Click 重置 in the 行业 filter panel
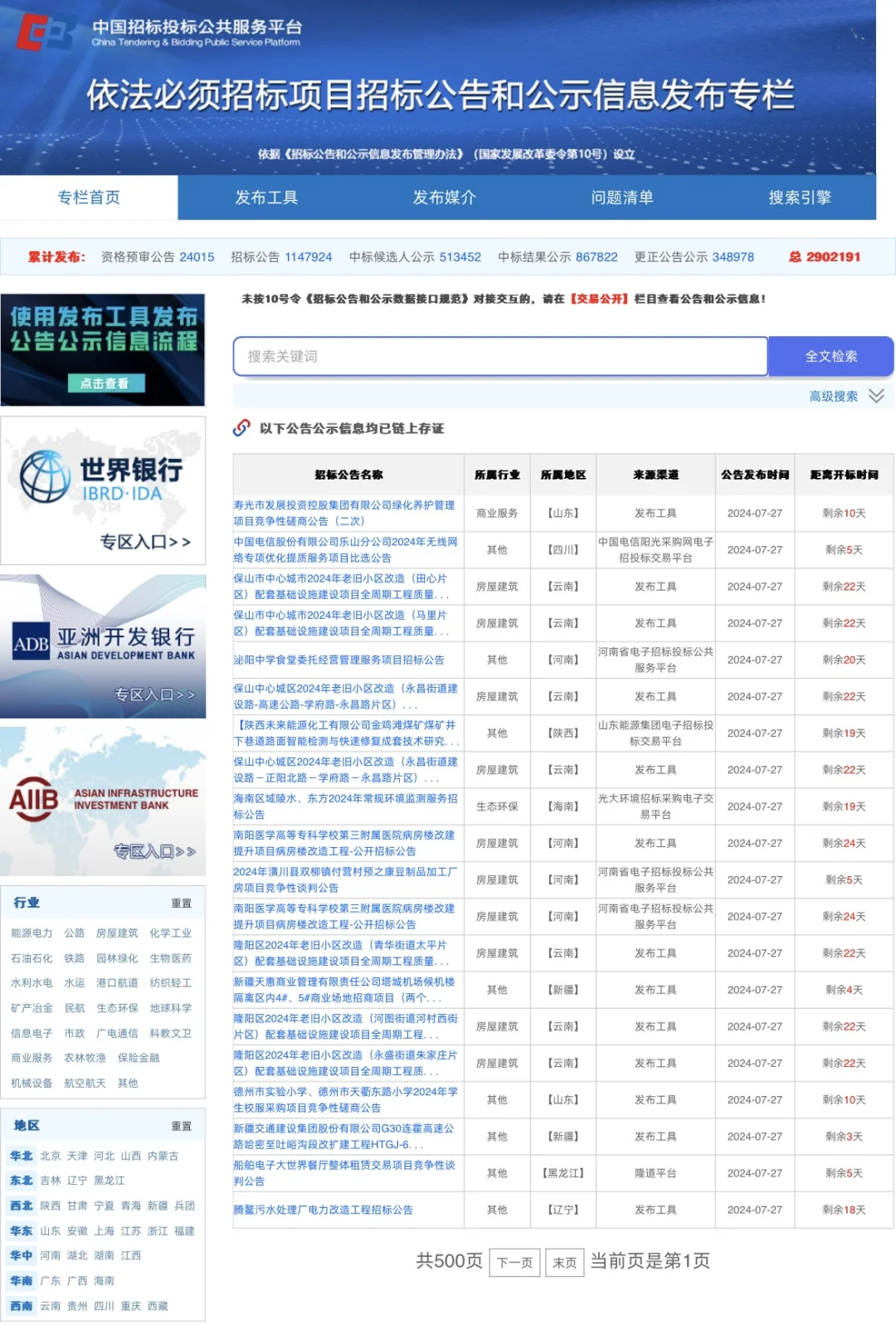The height and width of the screenshot is (1325, 896). 181,903
